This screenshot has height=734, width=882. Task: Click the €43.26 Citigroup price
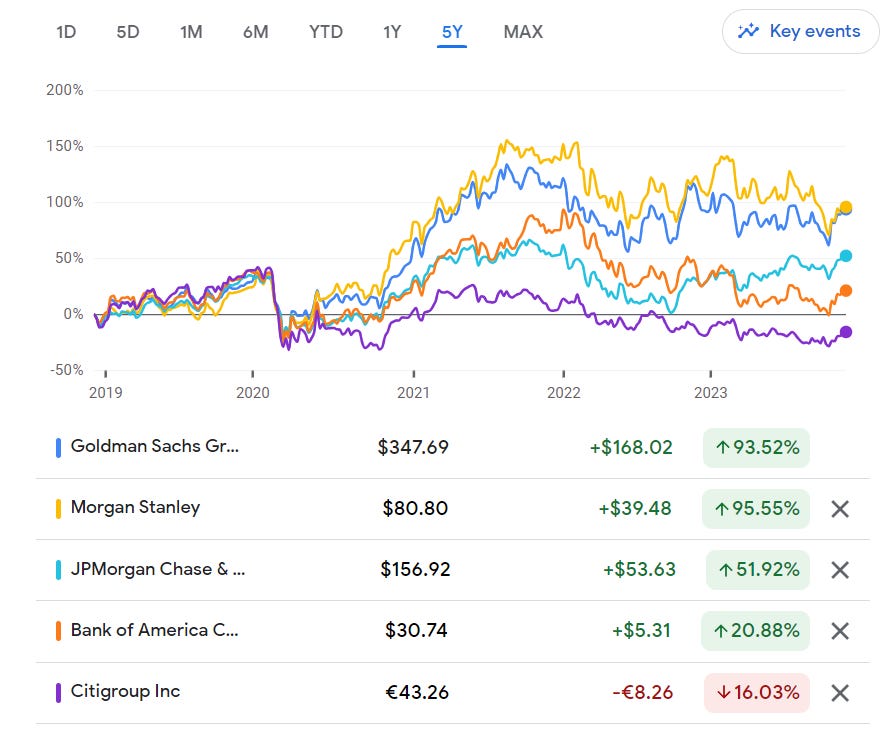tap(417, 692)
